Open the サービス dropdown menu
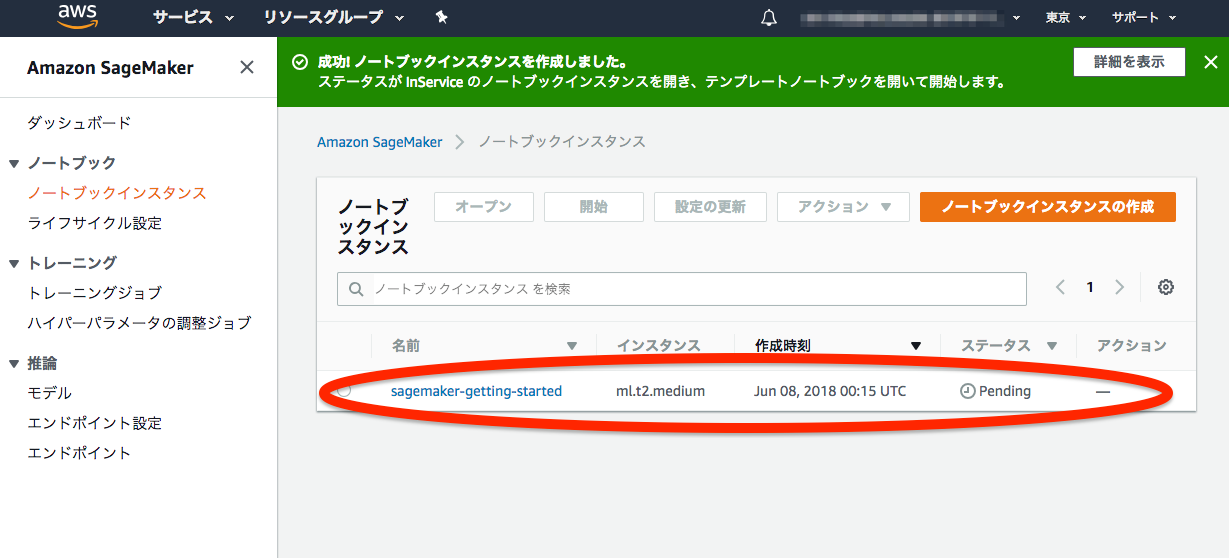The image size is (1229, 558). coord(193,17)
